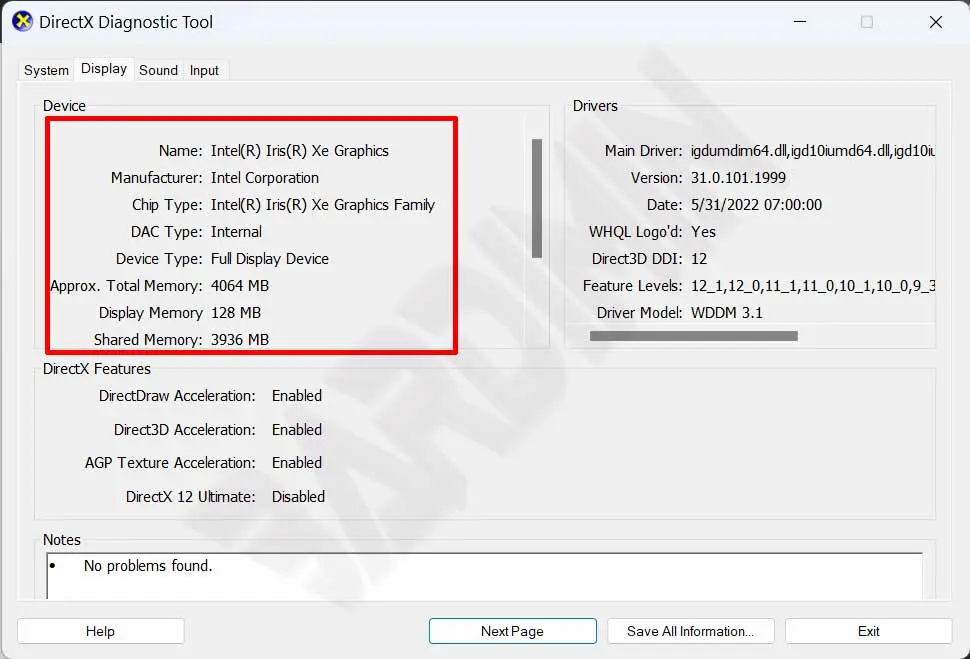Click the Device panel vertical scrollbar thumb
The height and width of the screenshot is (659, 970).
(537, 198)
